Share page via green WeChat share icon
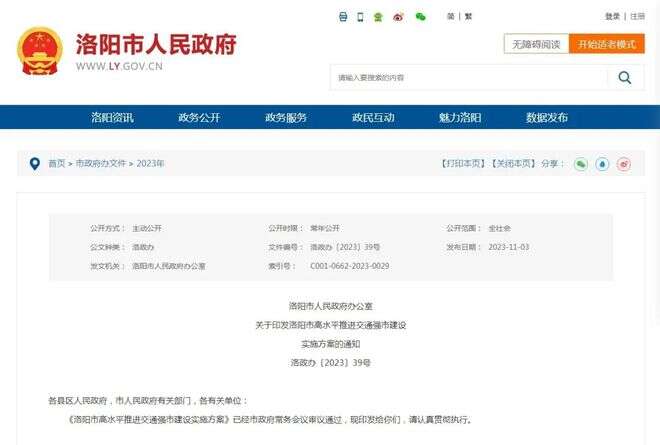Screen dimensions: 660x445 click(x=580, y=163)
